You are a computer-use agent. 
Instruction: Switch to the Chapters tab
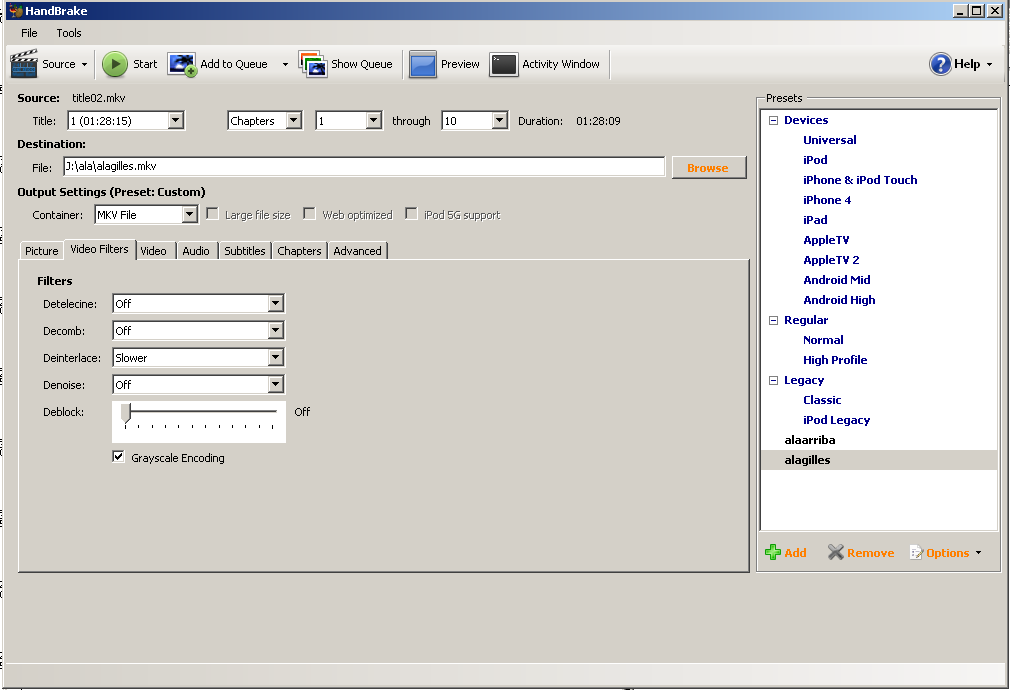pos(300,251)
